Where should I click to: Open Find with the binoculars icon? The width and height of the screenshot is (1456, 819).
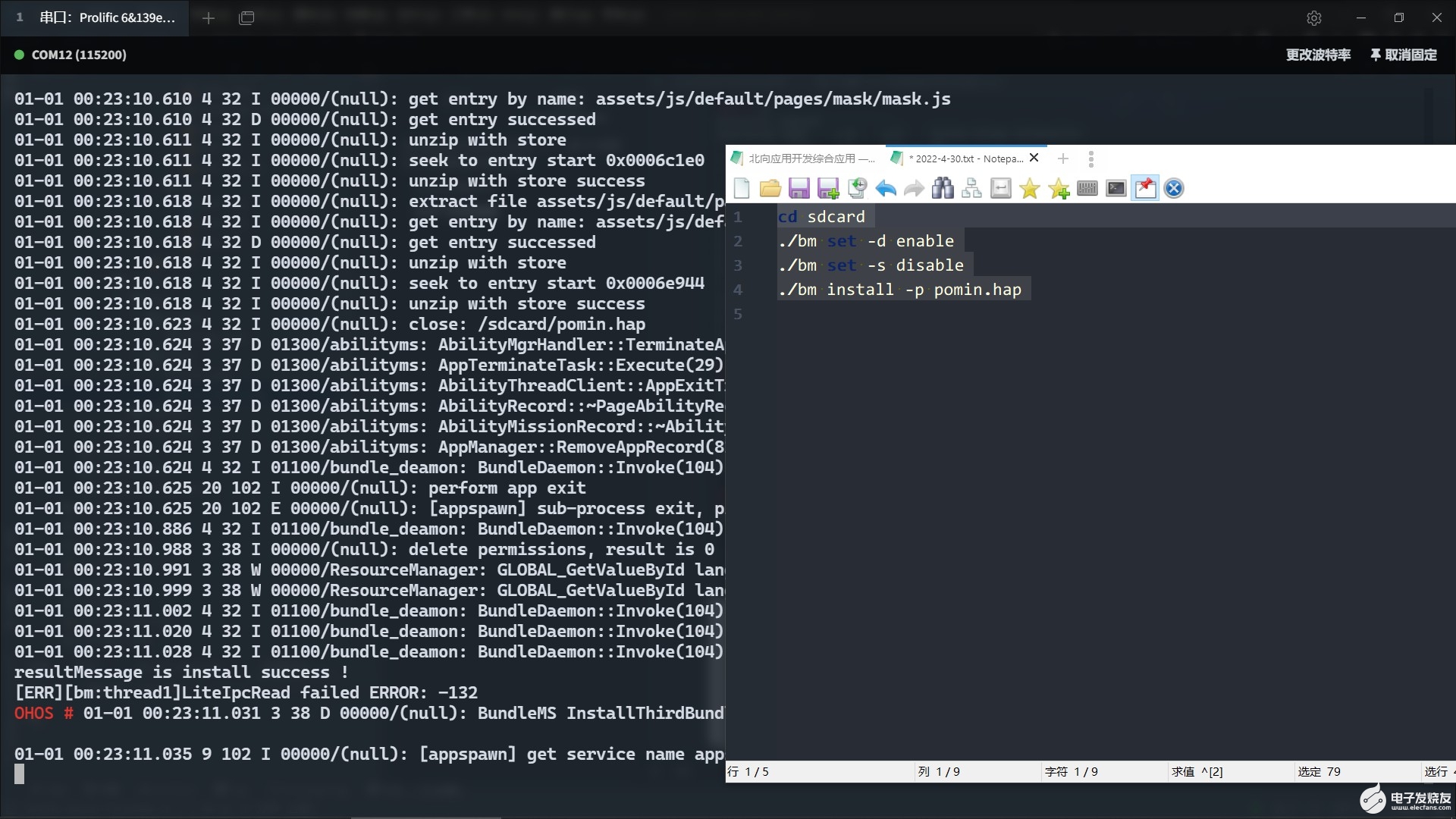point(943,188)
